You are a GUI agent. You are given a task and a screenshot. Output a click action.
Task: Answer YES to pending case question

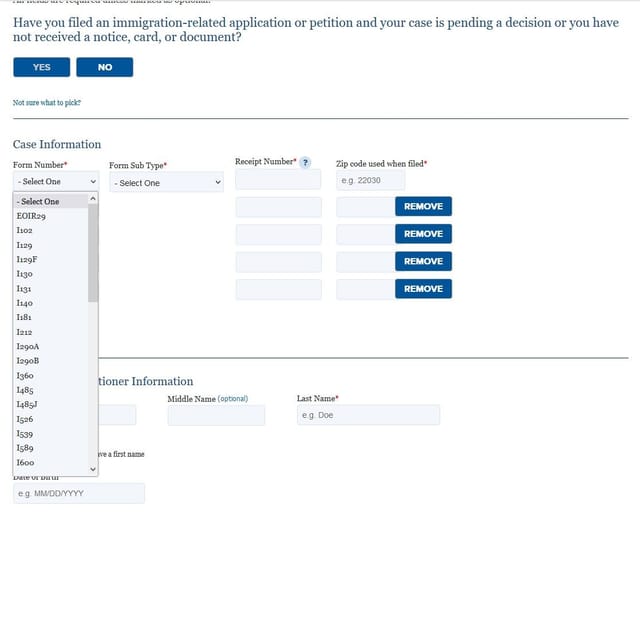pos(42,67)
